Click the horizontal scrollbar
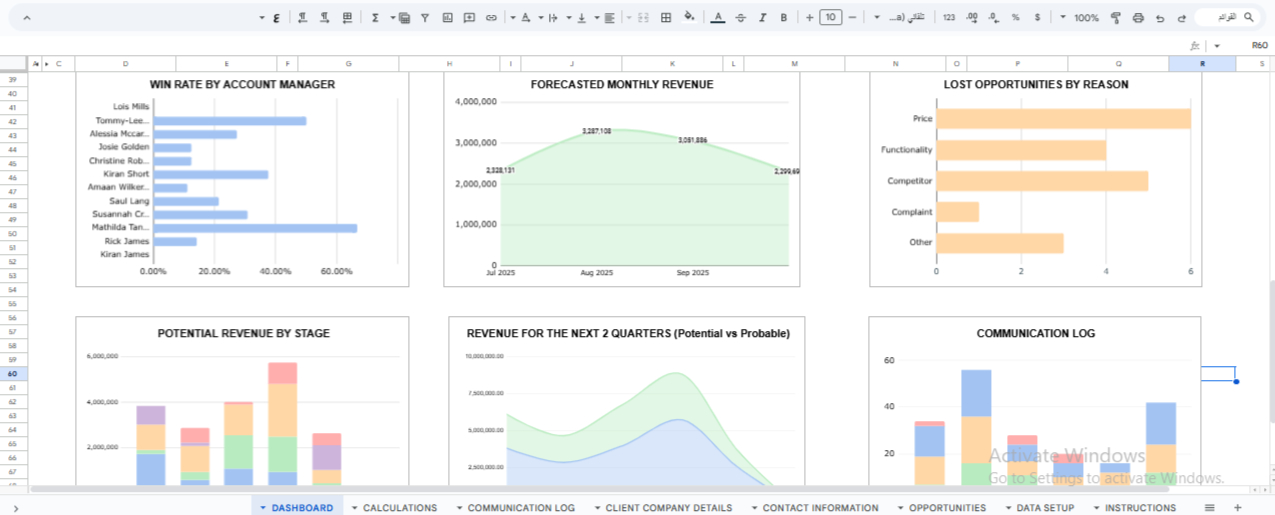The width and height of the screenshot is (1275, 515). [598, 489]
